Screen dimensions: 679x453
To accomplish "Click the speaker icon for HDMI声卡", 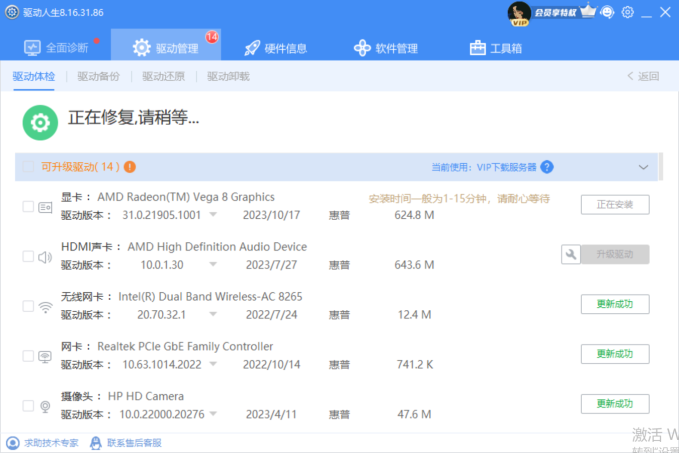I will pyautogui.click(x=45, y=257).
